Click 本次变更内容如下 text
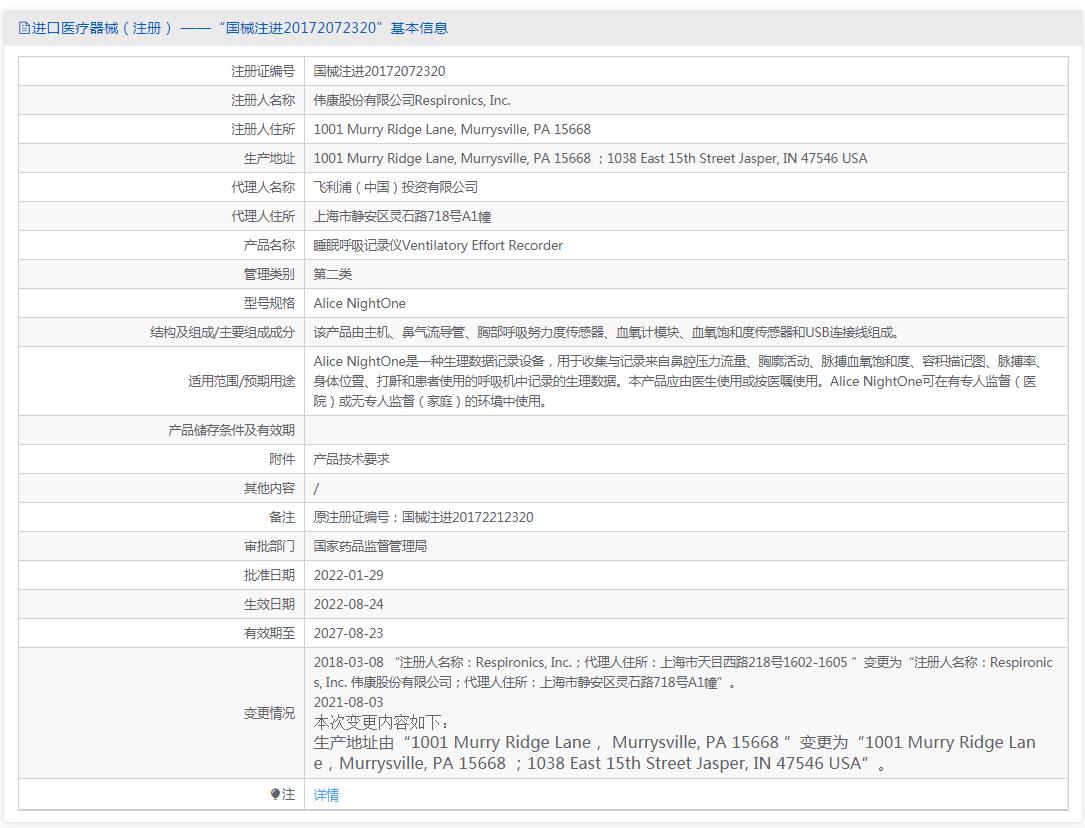This screenshot has height=828, width=1085. tap(381, 722)
